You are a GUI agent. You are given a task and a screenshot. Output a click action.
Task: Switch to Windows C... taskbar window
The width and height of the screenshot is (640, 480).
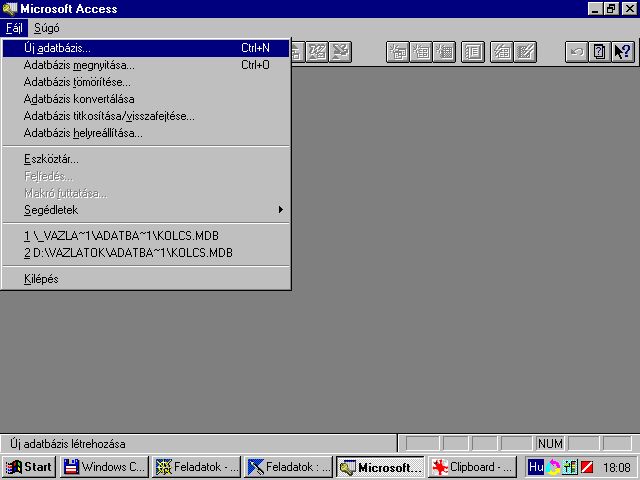(104, 467)
